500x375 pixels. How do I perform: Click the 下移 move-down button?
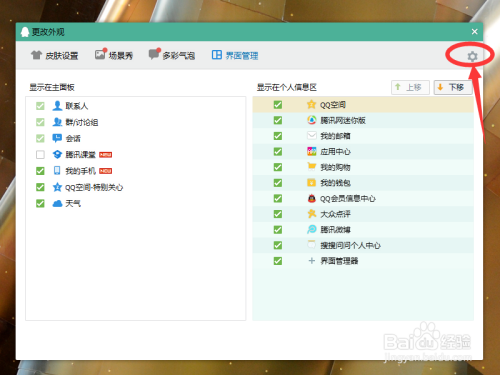453,87
